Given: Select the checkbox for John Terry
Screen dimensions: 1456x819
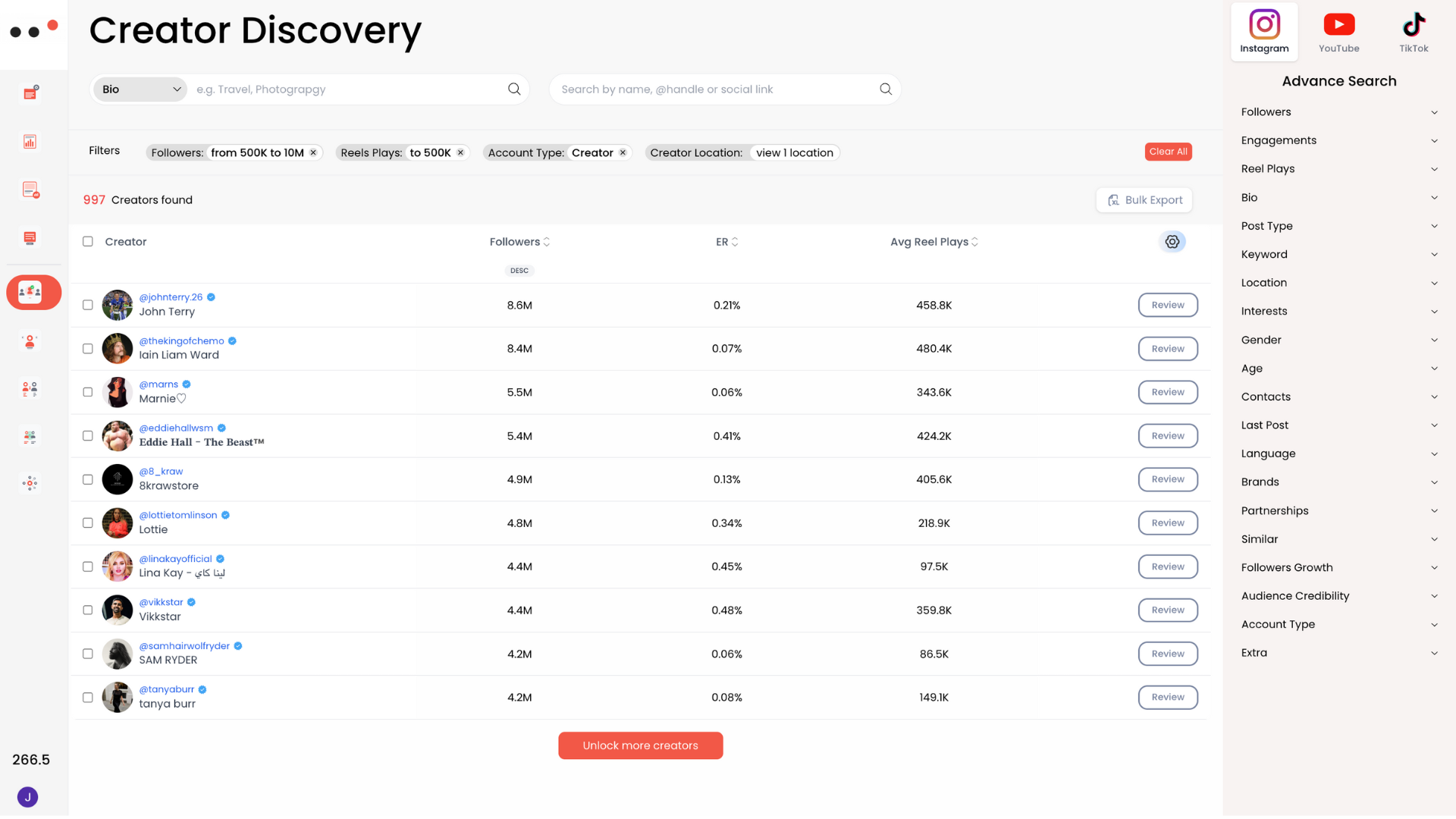Looking at the screenshot, I should (88, 305).
